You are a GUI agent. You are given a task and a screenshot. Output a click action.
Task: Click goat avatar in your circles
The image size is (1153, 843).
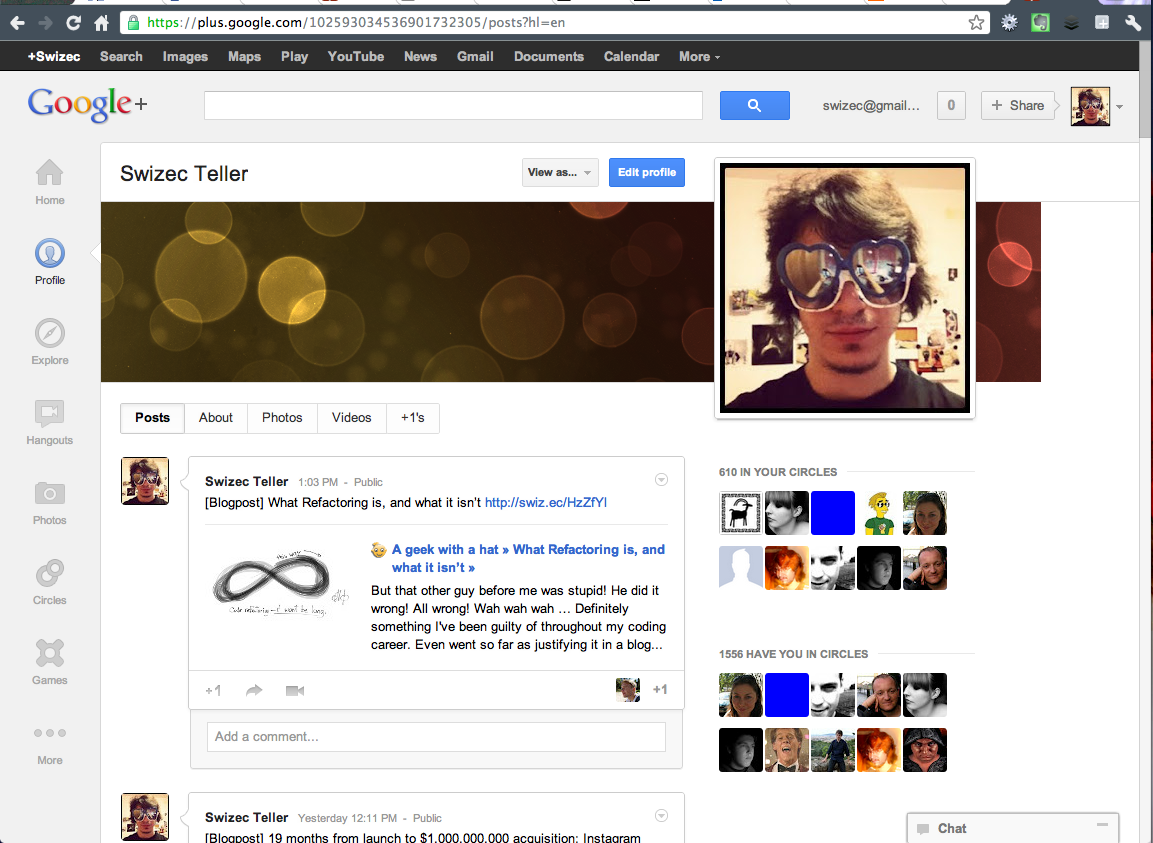pos(740,513)
